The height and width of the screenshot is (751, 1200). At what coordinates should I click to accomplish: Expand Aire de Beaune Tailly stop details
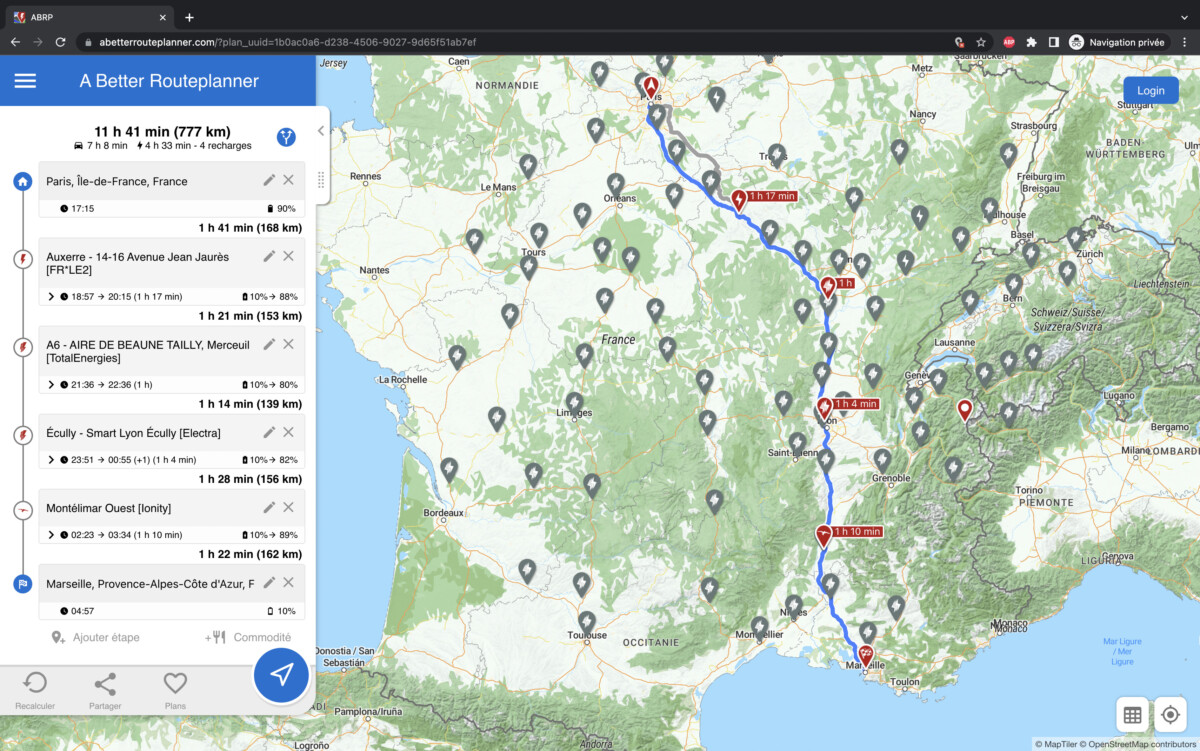click(51, 385)
